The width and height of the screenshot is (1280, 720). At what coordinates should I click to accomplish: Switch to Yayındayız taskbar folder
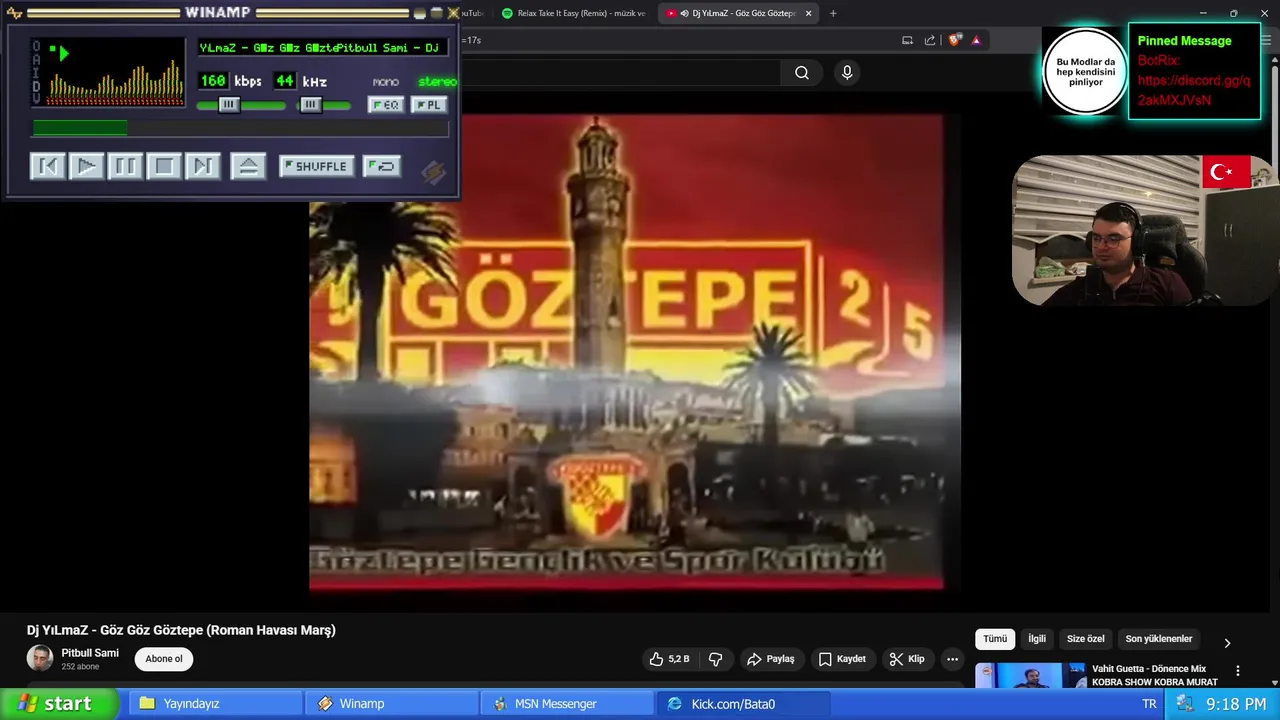click(x=216, y=704)
